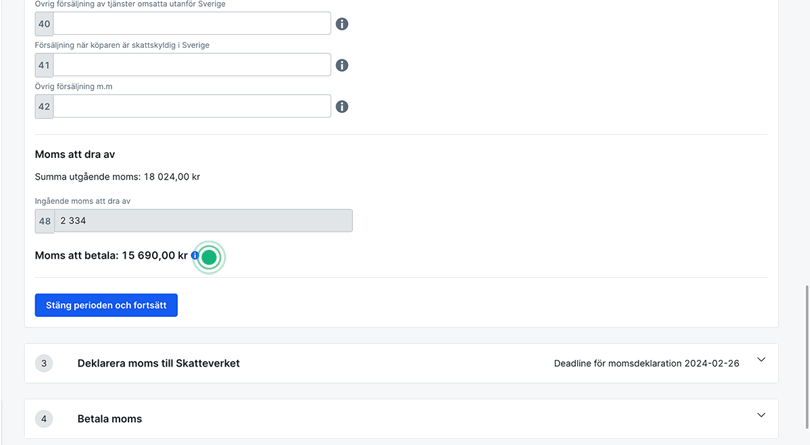The height and width of the screenshot is (445, 810).
Task: Click the Övrig försäljning m.m input 42
Action: click(192, 106)
